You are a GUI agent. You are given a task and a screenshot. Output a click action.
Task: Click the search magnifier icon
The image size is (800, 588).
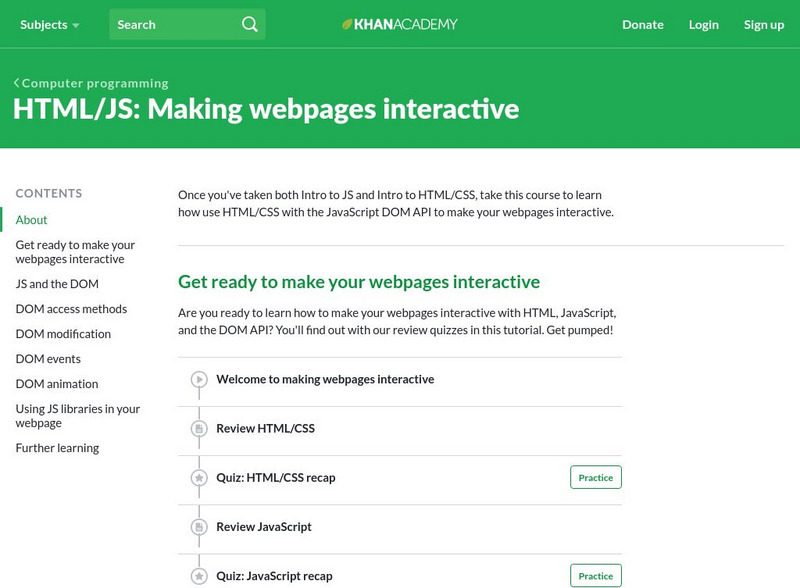249,24
